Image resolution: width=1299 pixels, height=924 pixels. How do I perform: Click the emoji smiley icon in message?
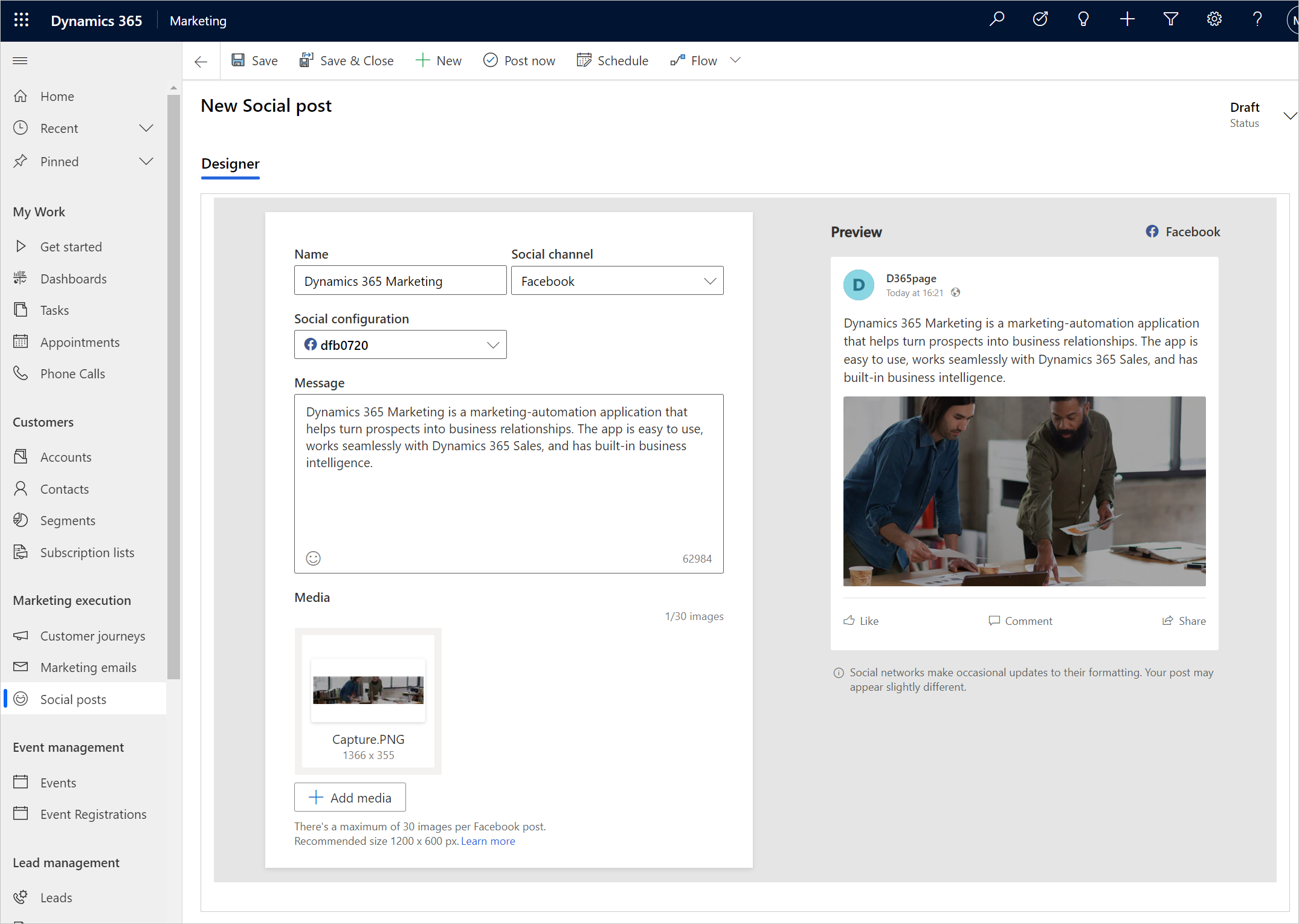click(314, 558)
